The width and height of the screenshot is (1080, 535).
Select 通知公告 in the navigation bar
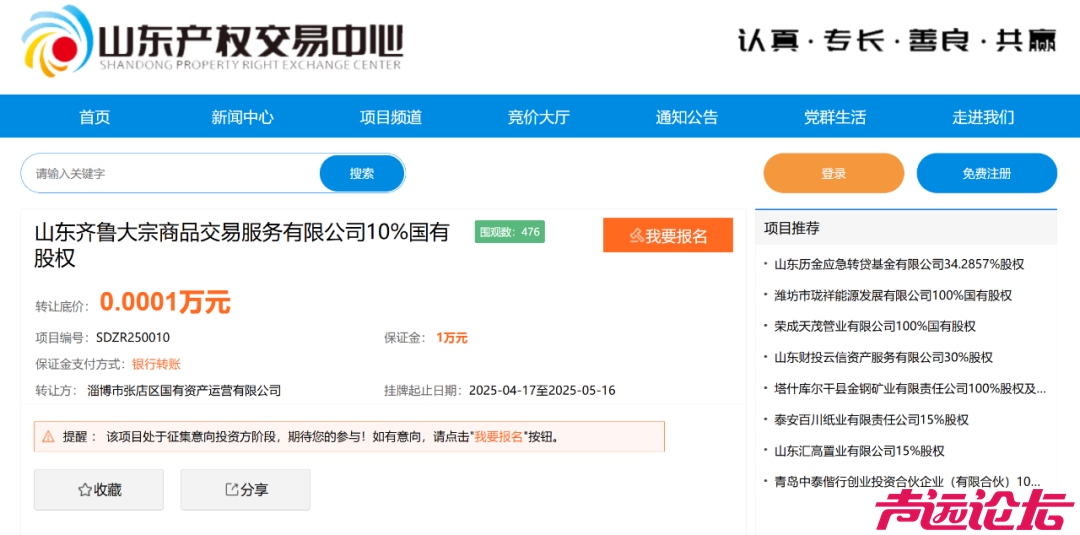[687, 117]
